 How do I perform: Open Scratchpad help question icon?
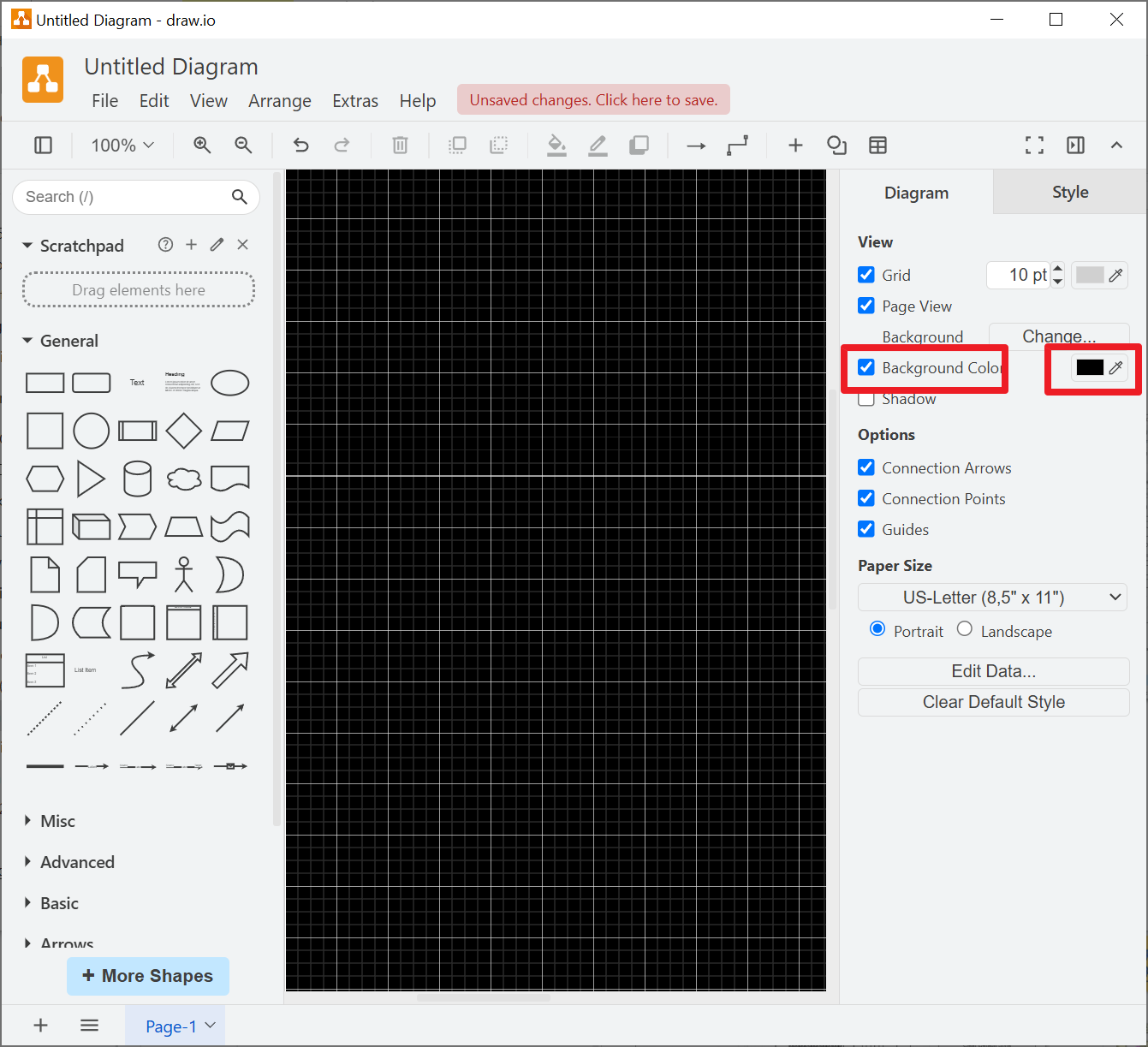pos(165,245)
